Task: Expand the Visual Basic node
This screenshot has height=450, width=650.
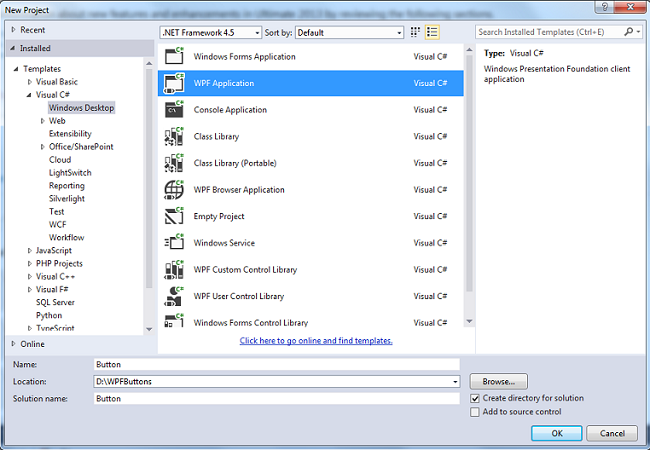Action: [29, 82]
